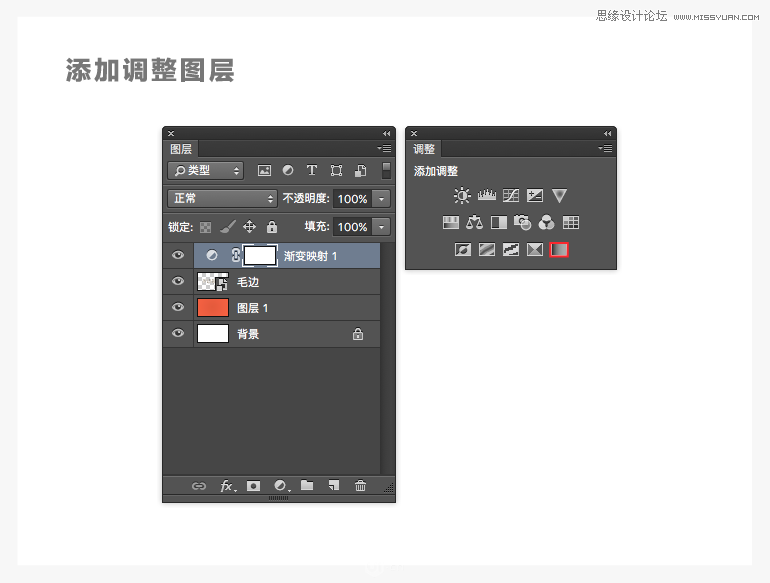
Task: Filter layers by pixel layer icon
Action: point(264,170)
